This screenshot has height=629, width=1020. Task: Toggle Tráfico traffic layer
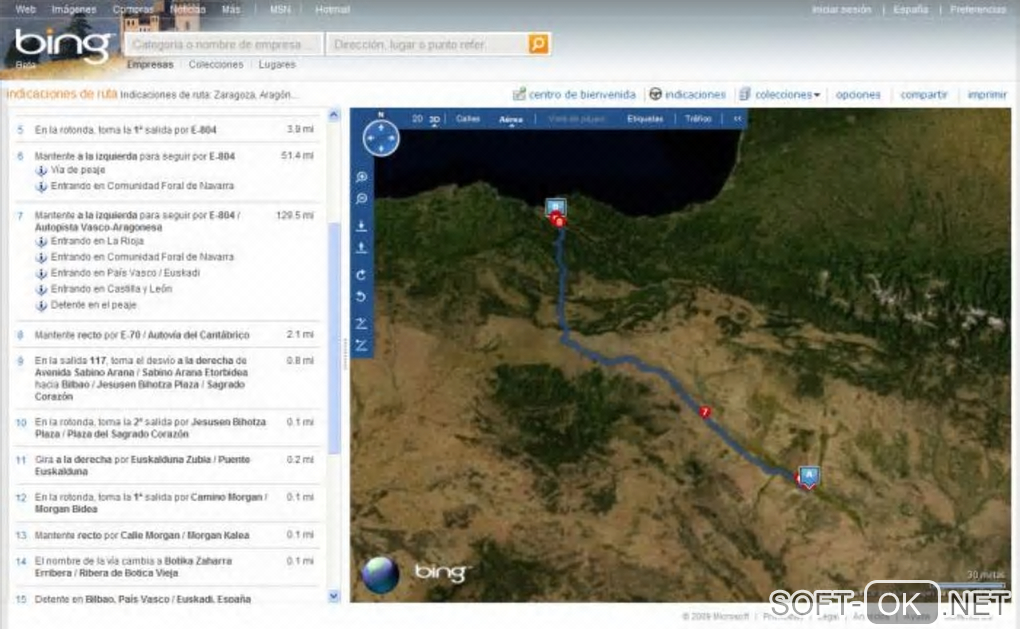pyautogui.click(x=698, y=119)
